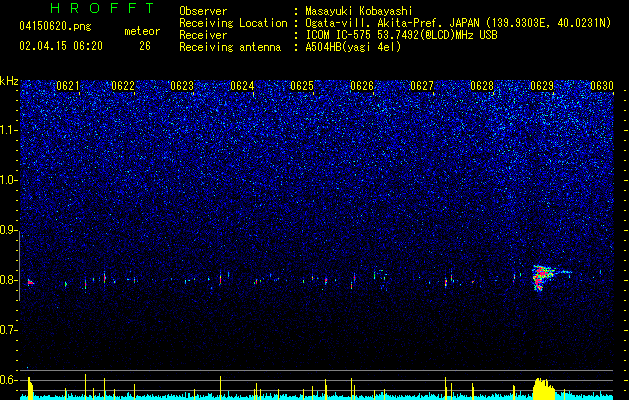The image size is (629, 400).
Task: Click the 0626 time marker
Action: (362, 86)
